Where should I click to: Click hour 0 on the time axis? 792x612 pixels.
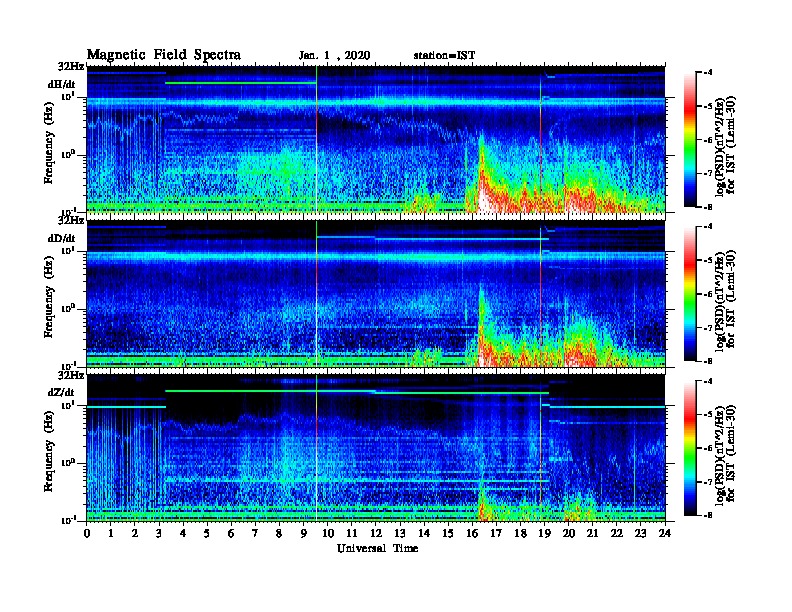click(87, 533)
